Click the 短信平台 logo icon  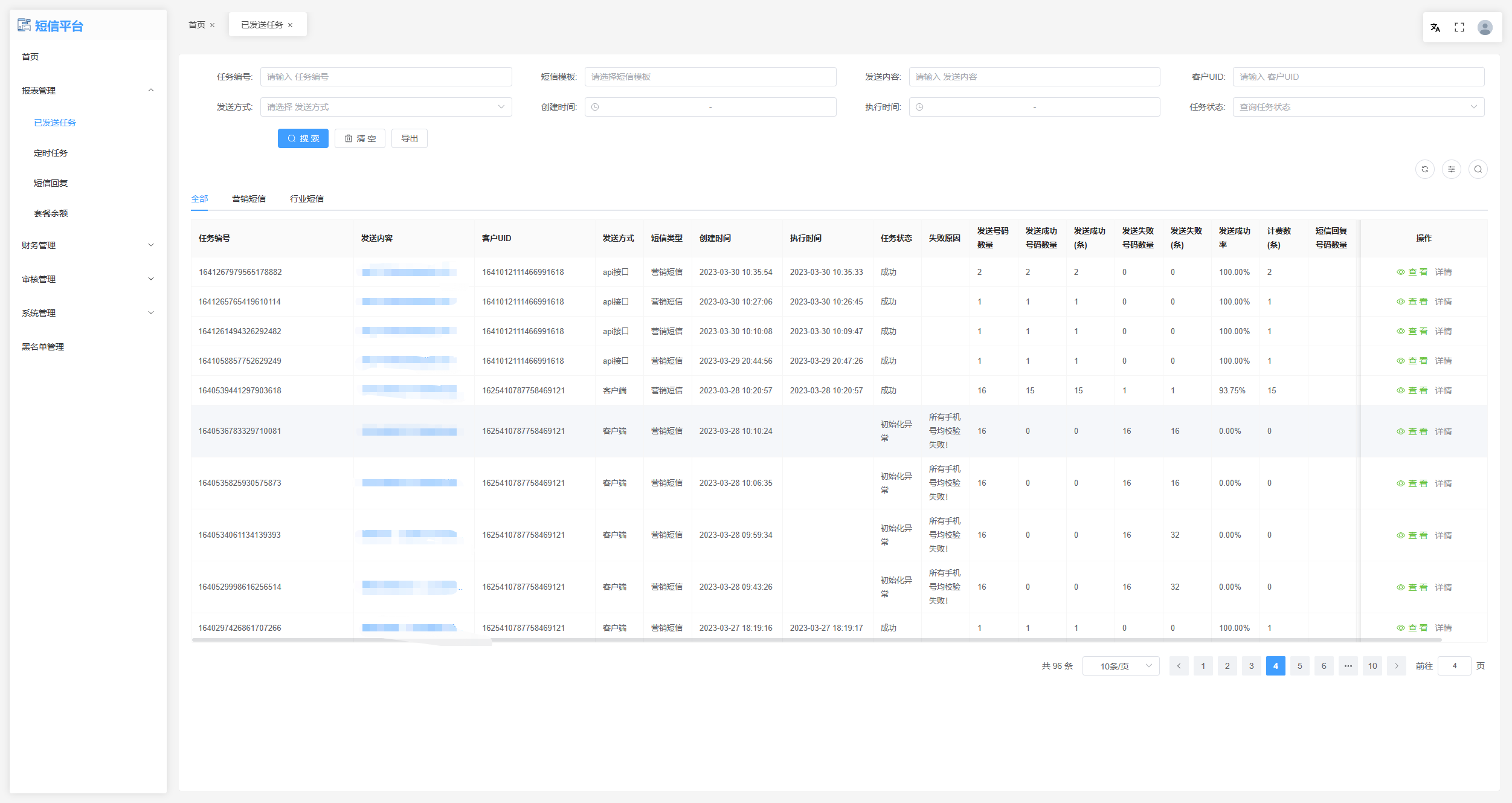24,25
